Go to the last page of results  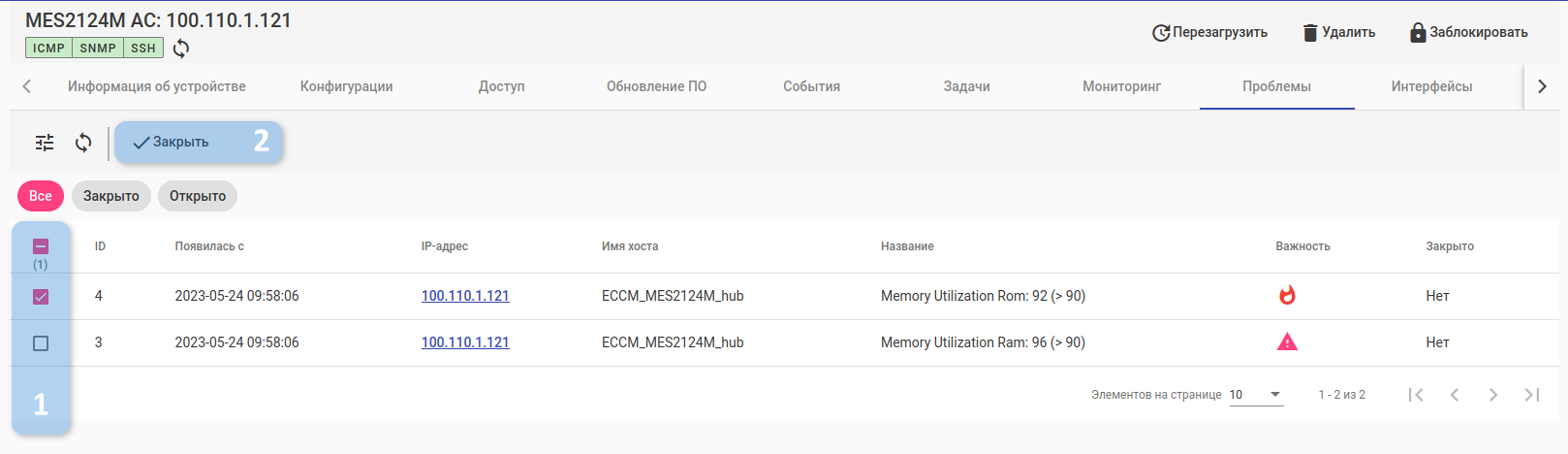click(x=1532, y=395)
